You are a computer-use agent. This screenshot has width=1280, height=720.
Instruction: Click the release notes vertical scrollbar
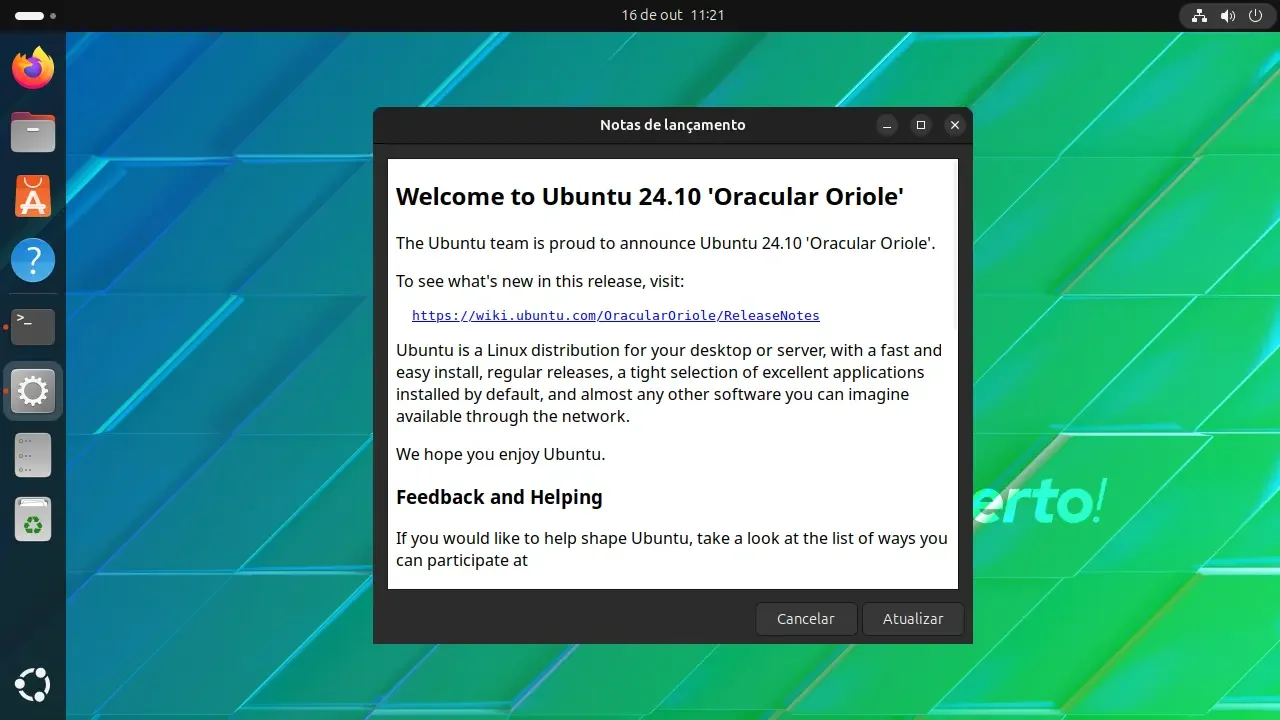point(955,245)
